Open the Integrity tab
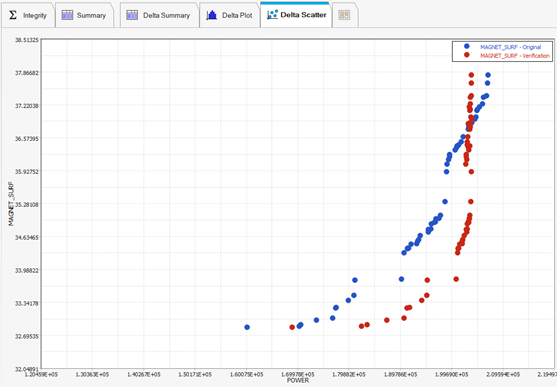The image size is (557, 387). (x=28, y=15)
